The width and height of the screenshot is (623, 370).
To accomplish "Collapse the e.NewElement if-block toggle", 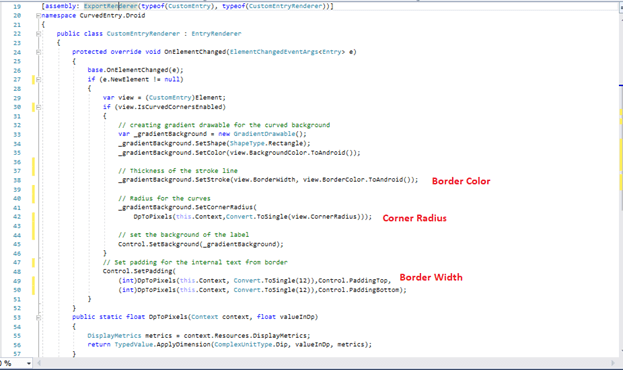I will coord(39,79).
